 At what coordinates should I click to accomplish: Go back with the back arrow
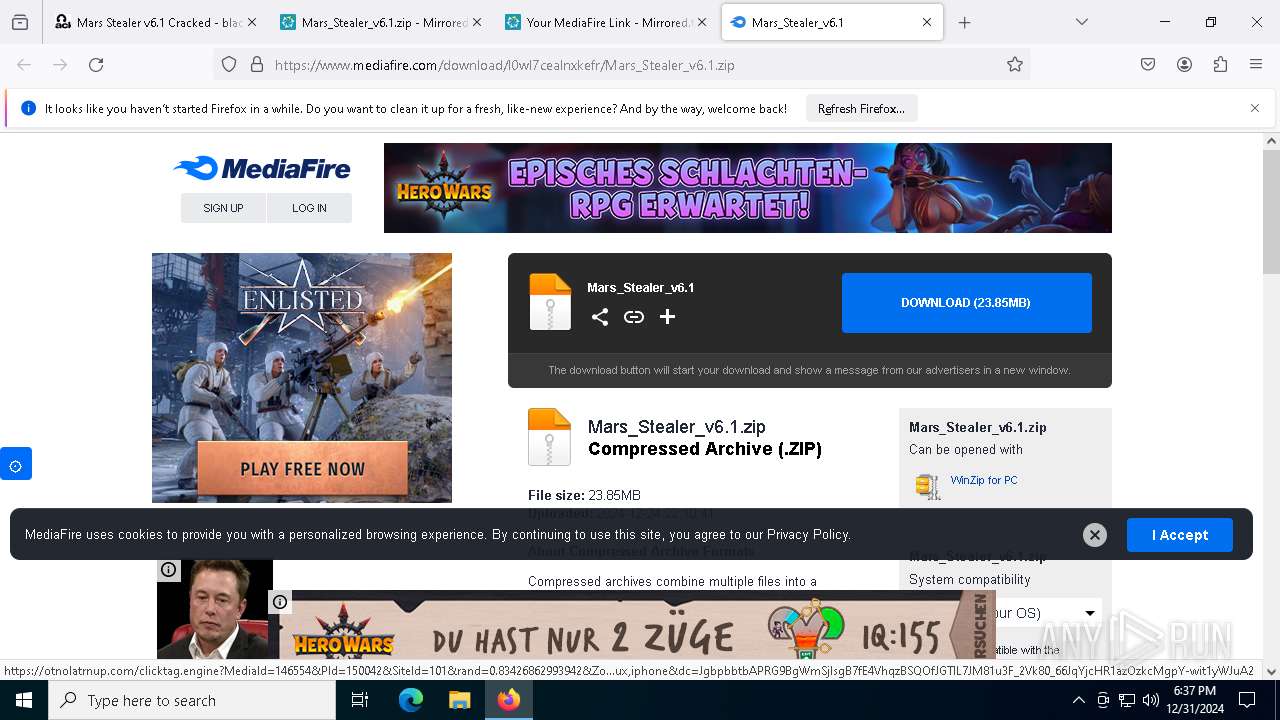24,64
